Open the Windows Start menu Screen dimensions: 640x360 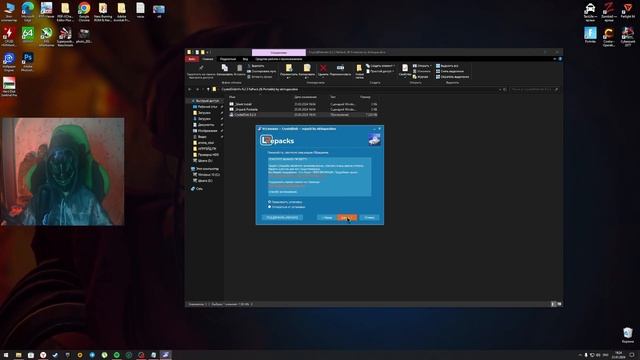[6, 355]
